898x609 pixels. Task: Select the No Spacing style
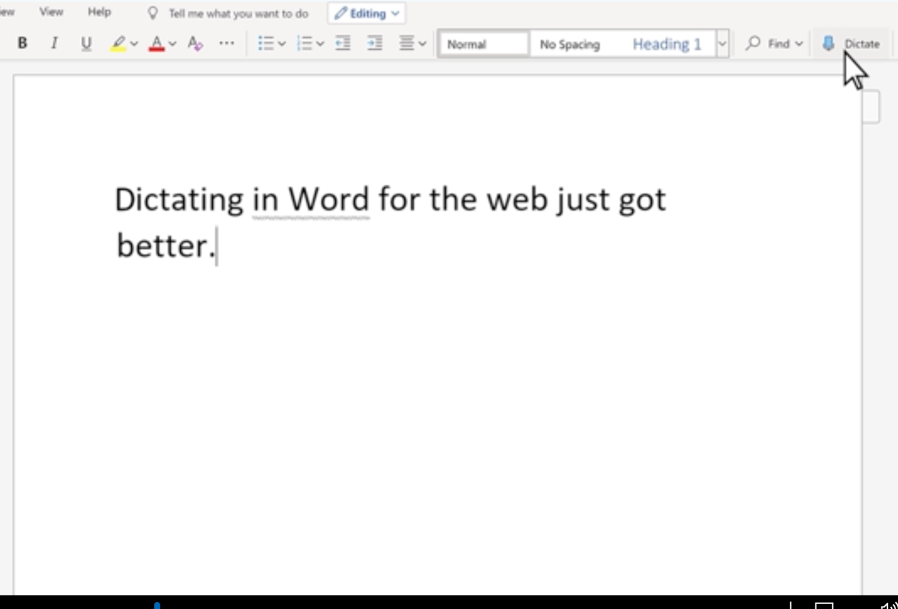(570, 44)
